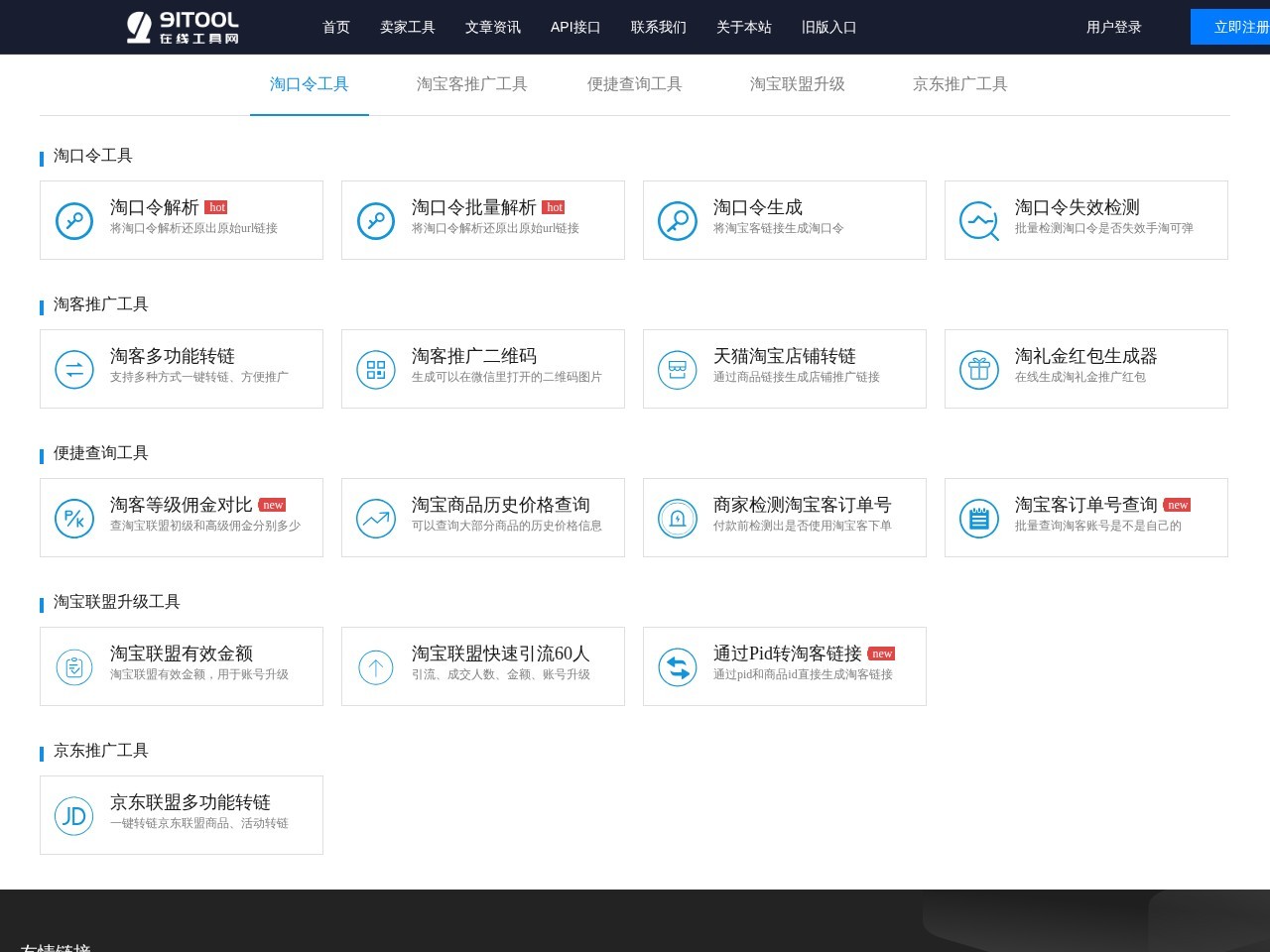Click the 淘宝联盟快速引流60人 upload icon

coord(375,666)
